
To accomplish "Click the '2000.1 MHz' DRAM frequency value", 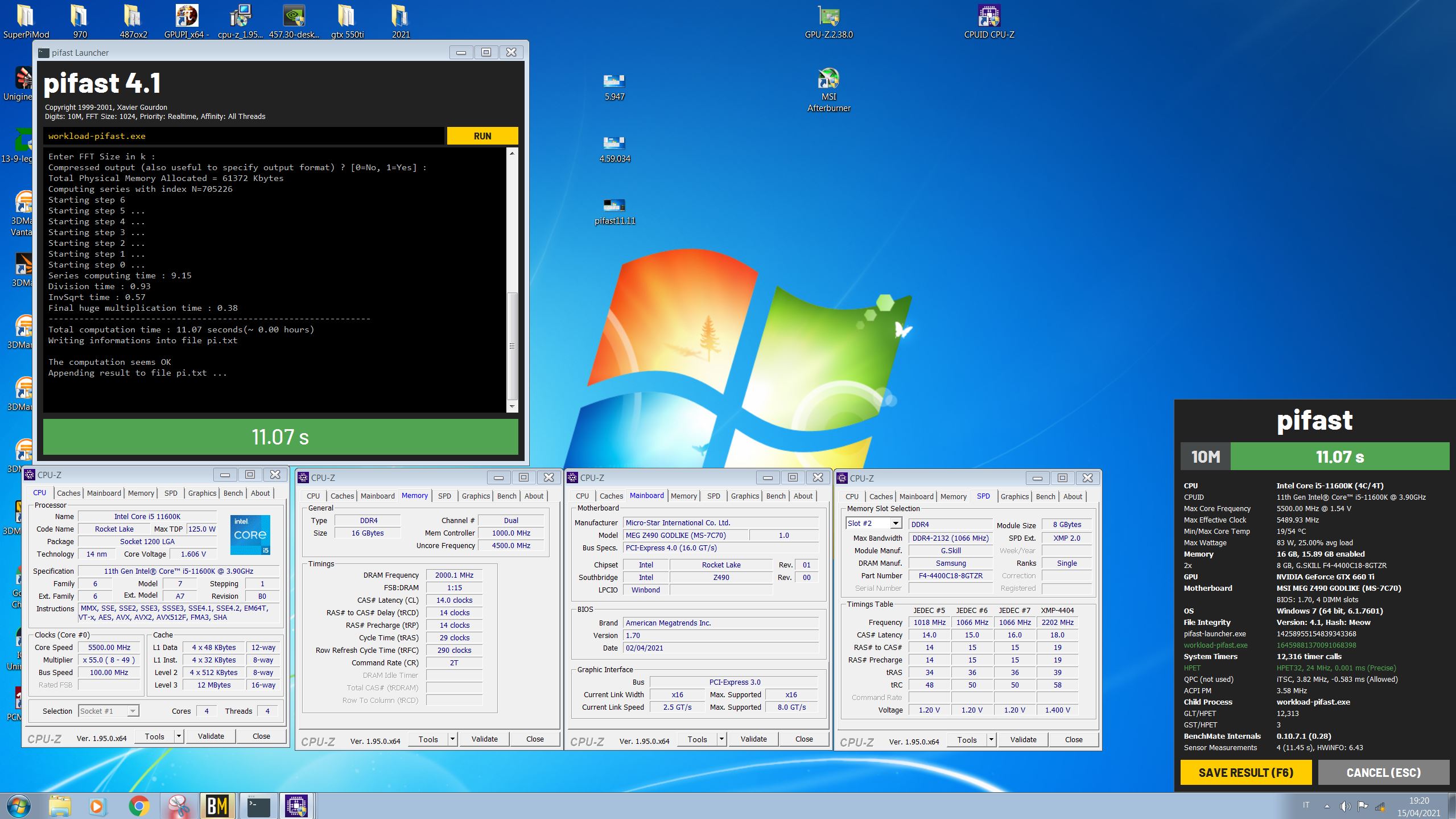I will pyautogui.click(x=454, y=575).
